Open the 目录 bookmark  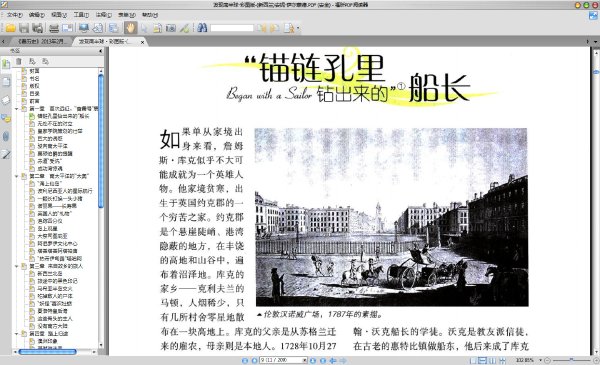[x=34, y=93]
